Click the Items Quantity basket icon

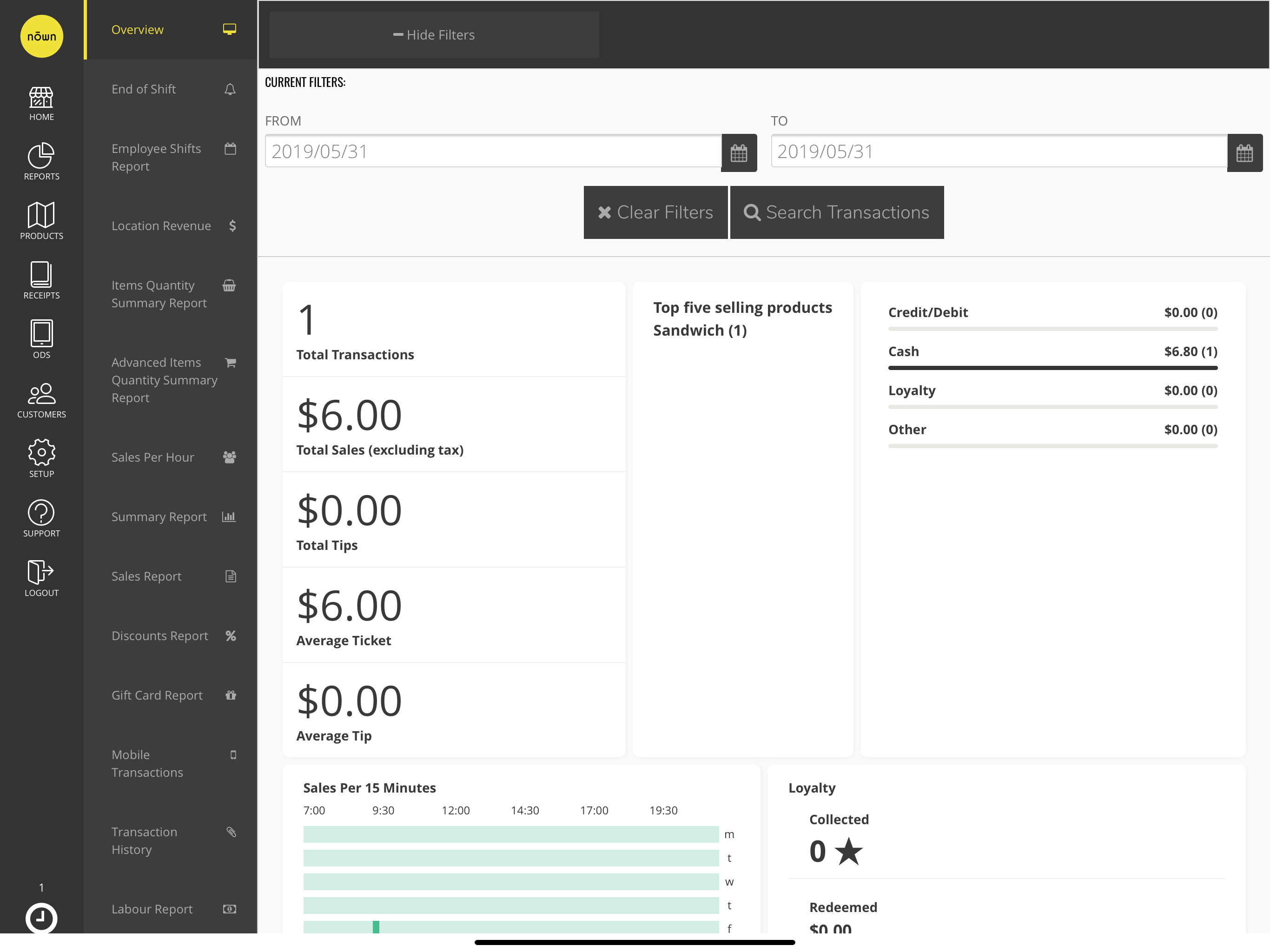[229, 285]
